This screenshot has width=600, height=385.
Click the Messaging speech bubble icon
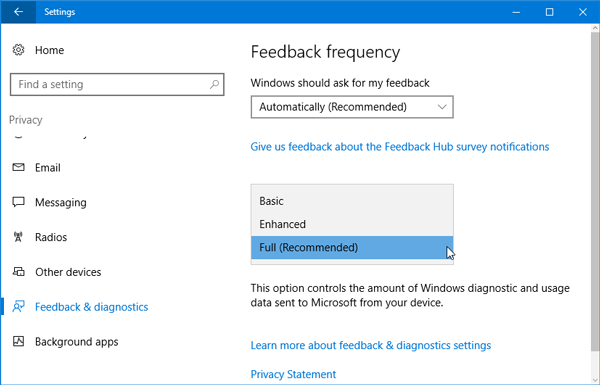click(18, 202)
